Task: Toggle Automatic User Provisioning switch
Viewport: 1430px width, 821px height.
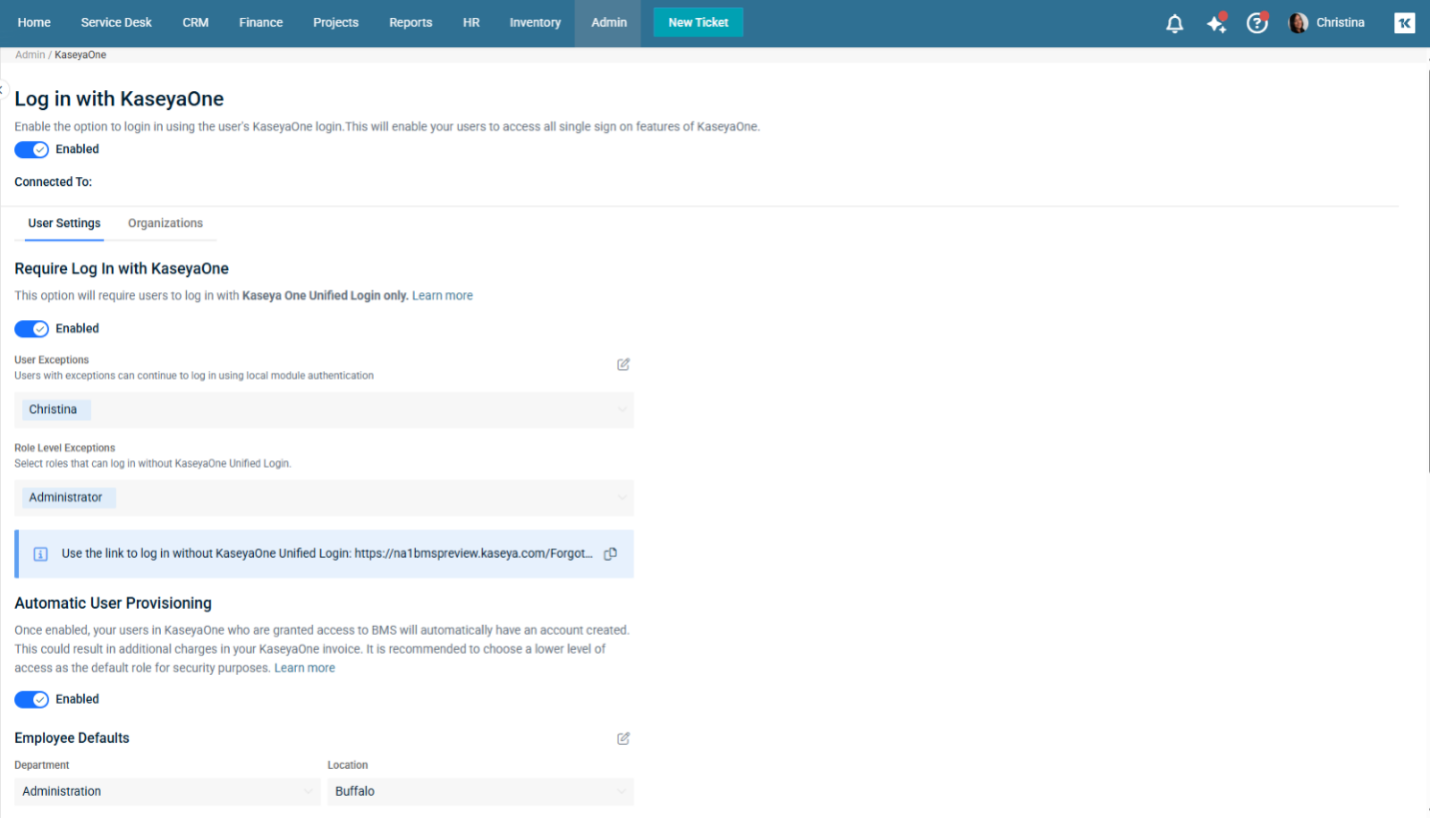Action: pos(32,700)
